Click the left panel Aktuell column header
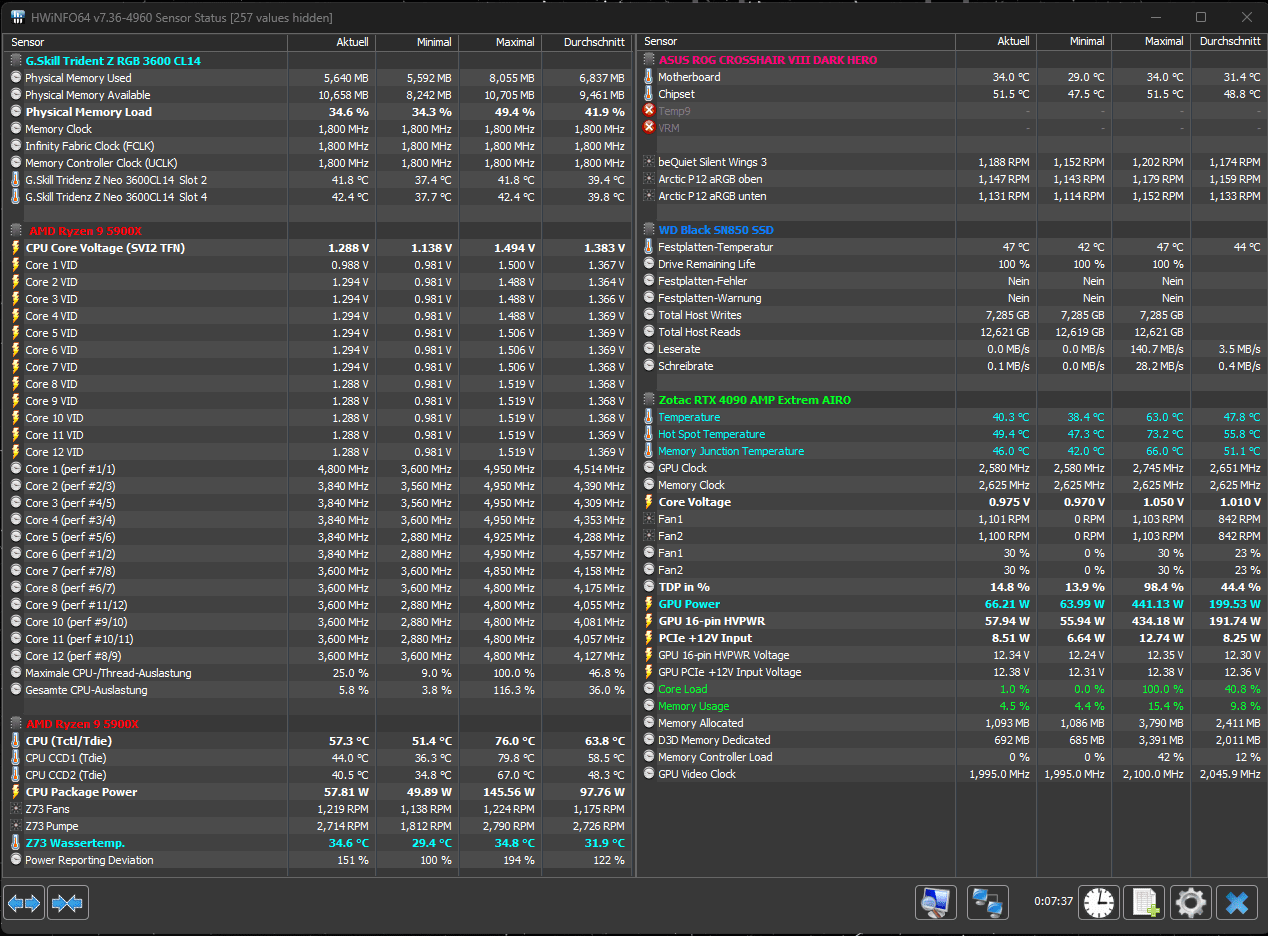1268x936 pixels. point(331,42)
